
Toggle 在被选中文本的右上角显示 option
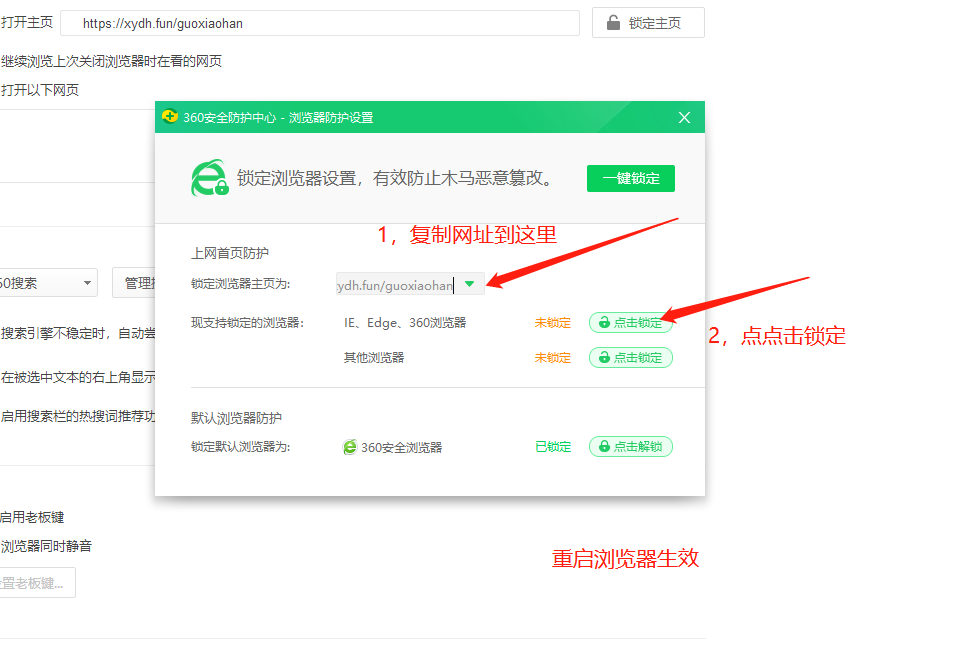[77, 377]
